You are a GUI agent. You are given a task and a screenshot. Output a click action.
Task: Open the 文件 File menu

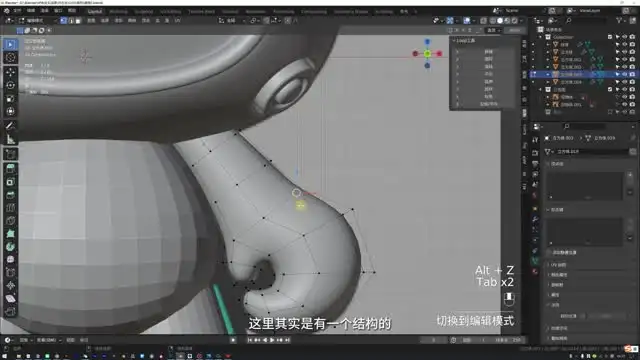(x=18, y=11)
